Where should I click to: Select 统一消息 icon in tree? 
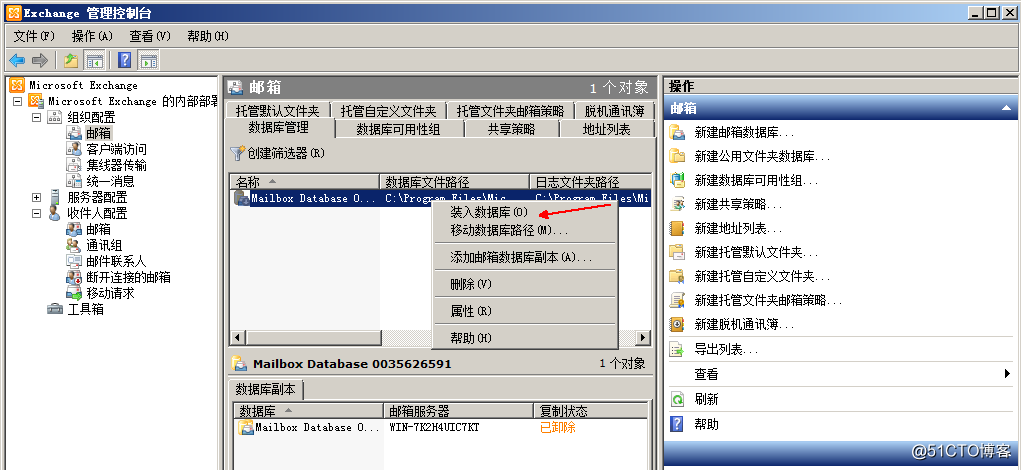click(74, 181)
